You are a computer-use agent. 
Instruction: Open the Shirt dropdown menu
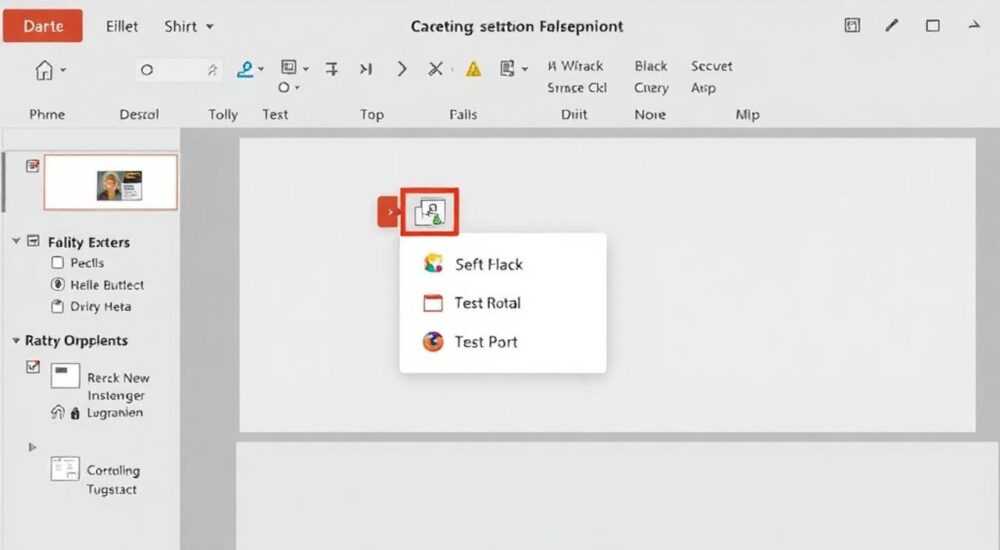189,26
